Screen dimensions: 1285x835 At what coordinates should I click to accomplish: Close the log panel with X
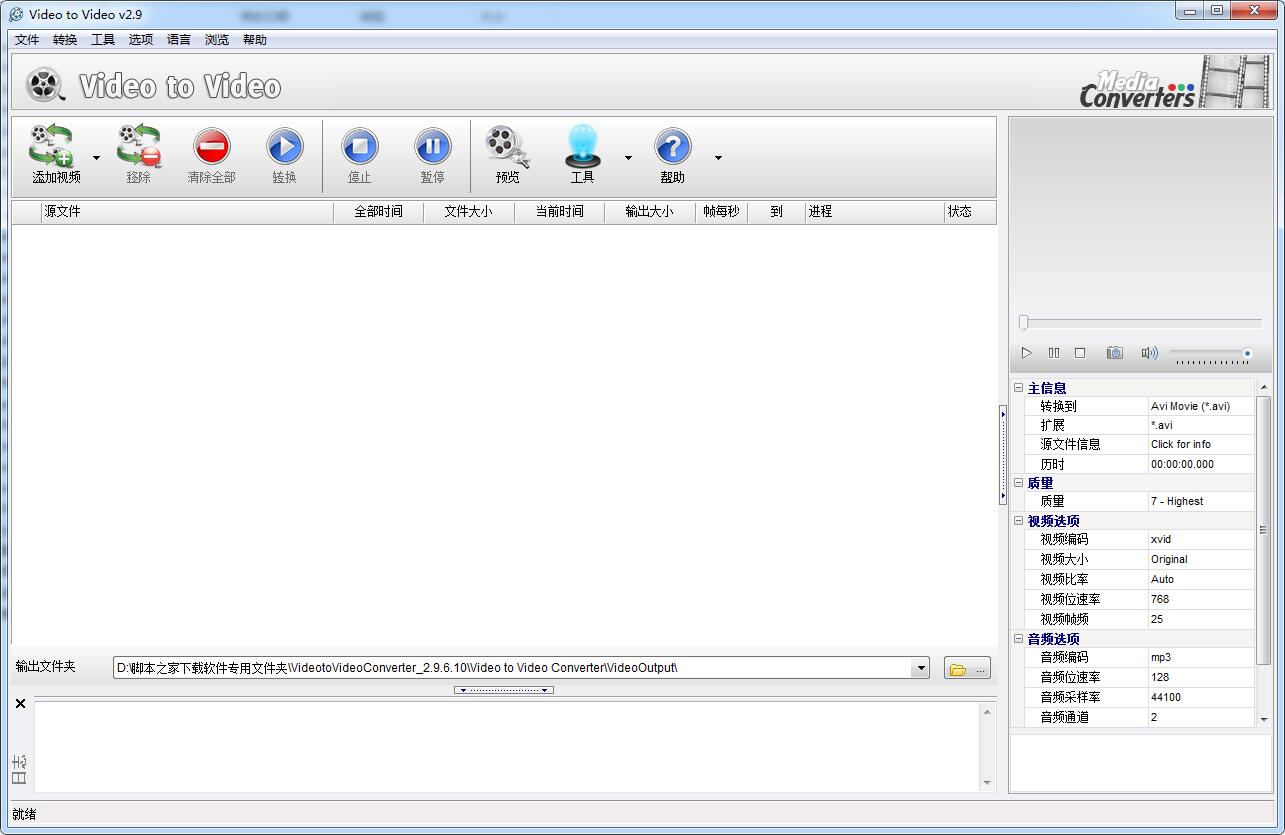pos(20,704)
